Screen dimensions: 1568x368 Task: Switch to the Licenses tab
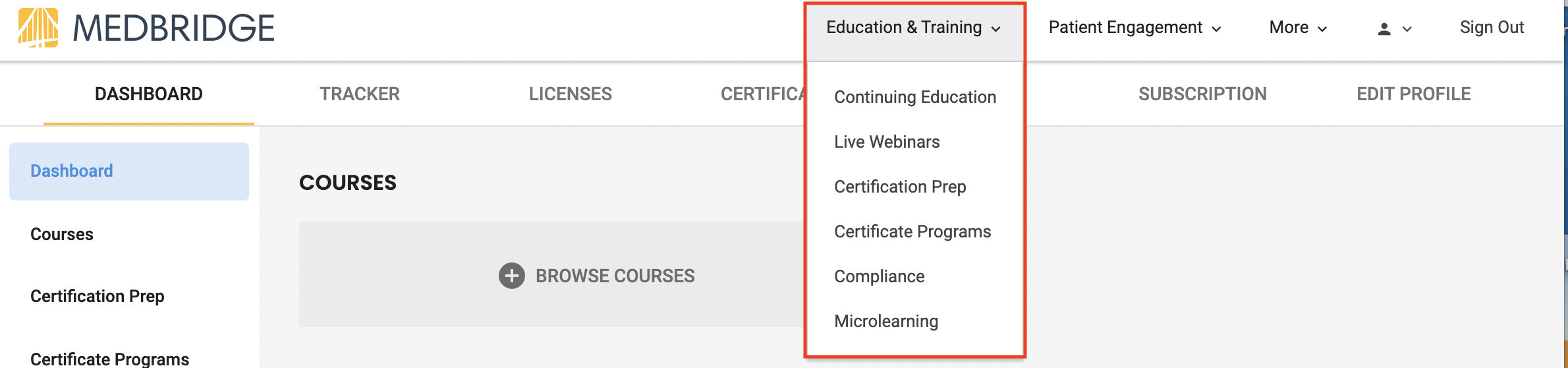coord(571,94)
